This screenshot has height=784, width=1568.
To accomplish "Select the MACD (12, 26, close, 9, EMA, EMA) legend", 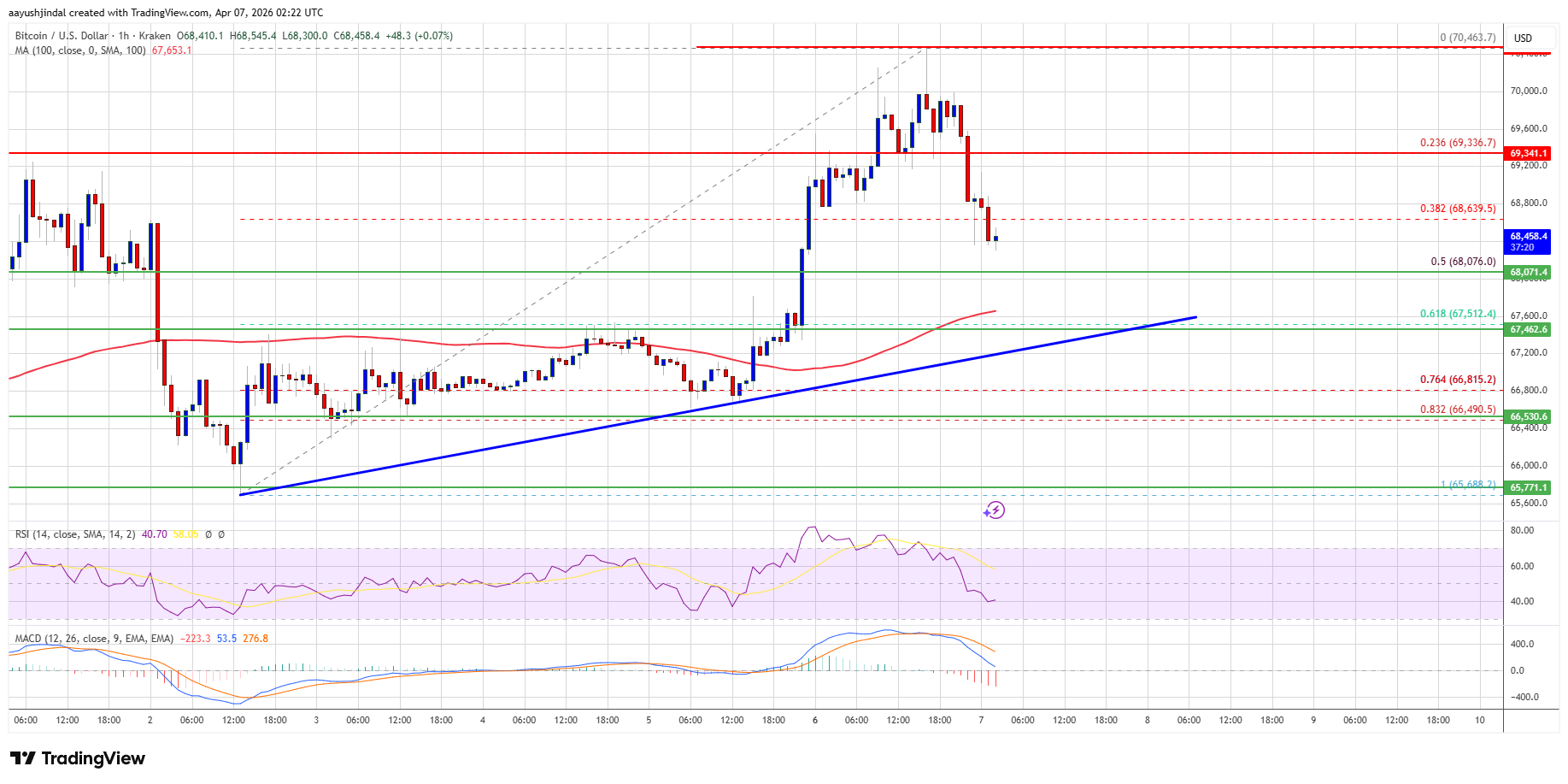I will [94, 639].
